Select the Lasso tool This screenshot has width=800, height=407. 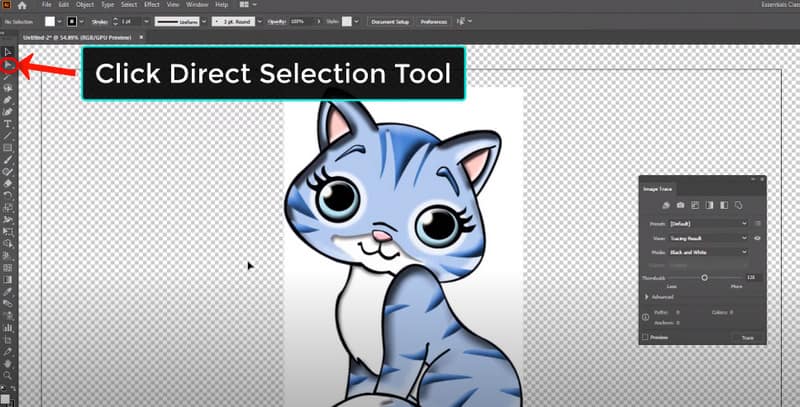click(x=8, y=88)
